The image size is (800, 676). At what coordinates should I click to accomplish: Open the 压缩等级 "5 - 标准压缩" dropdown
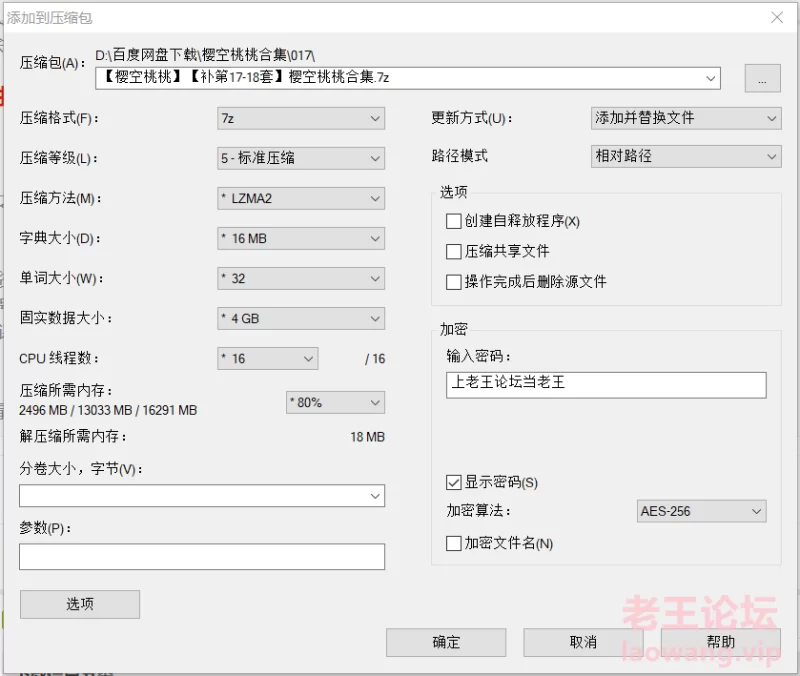pos(301,158)
